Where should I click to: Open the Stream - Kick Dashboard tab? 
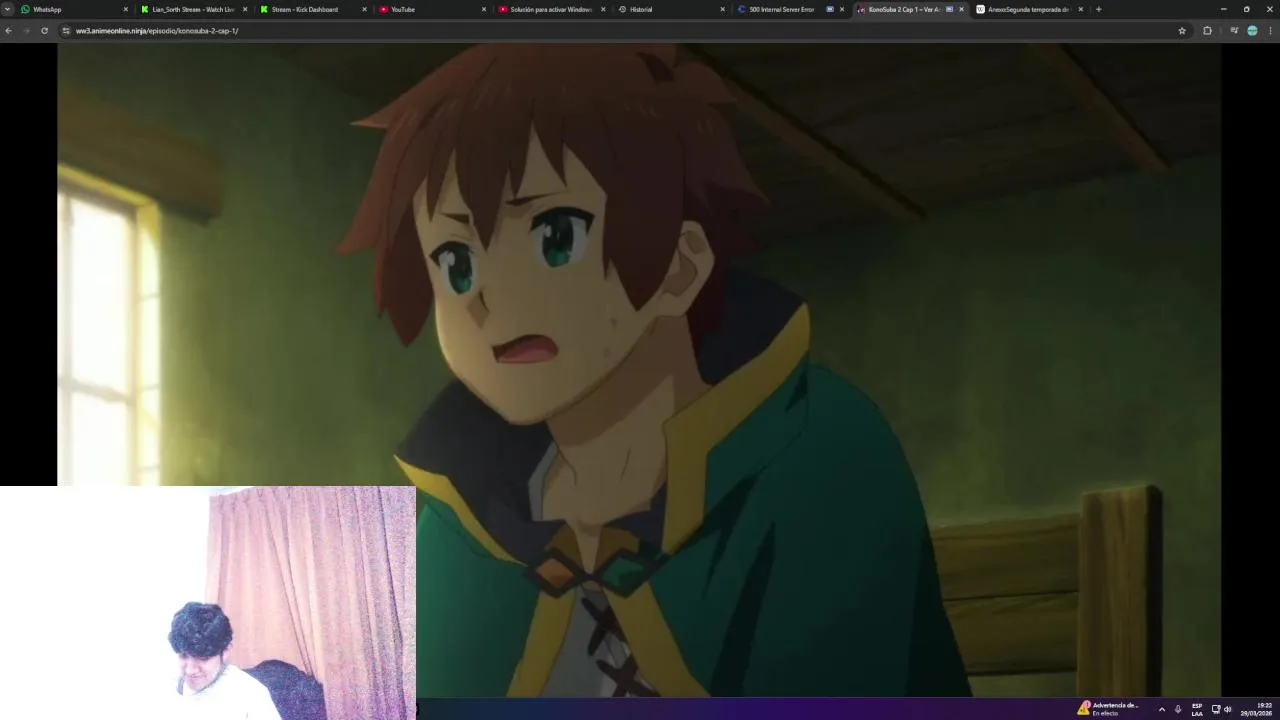311,9
